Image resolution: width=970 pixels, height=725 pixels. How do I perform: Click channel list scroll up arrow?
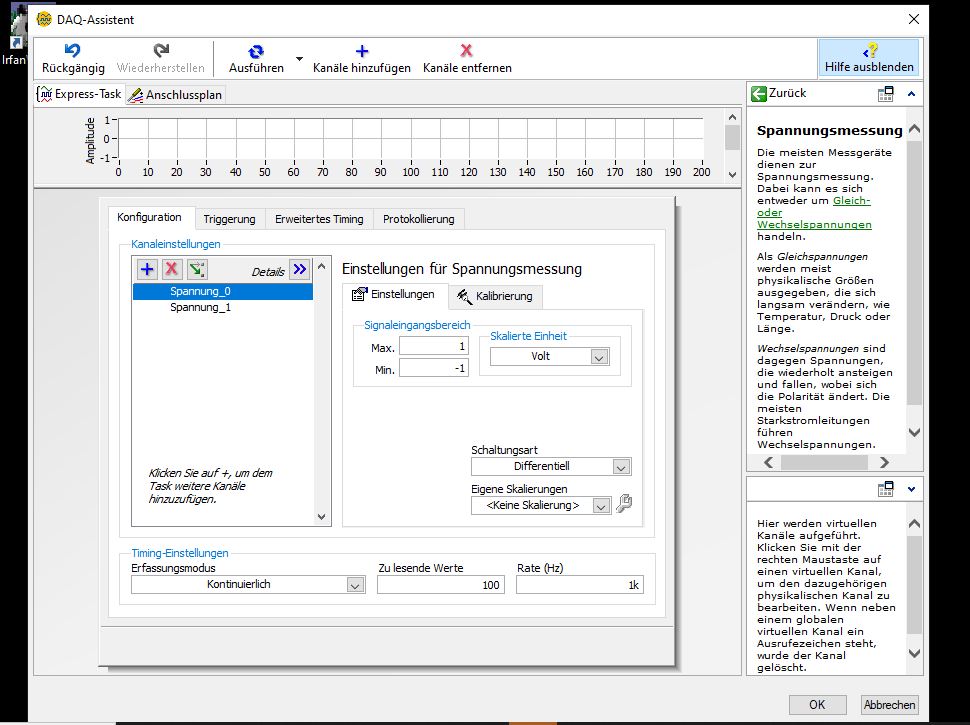(322, 267)
